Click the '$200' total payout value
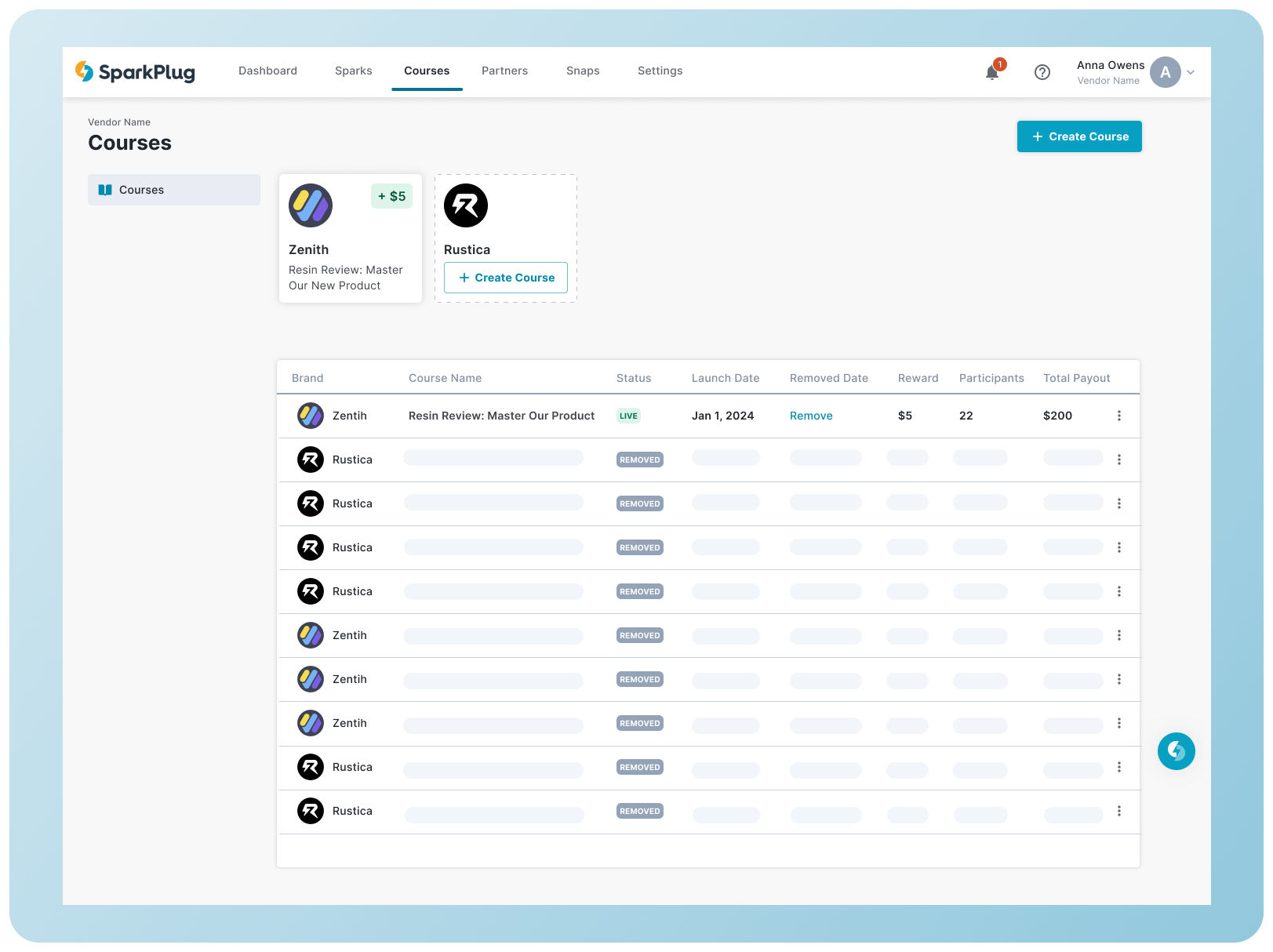Viewport: 1273px width, 952px height. coord(1057,416)
